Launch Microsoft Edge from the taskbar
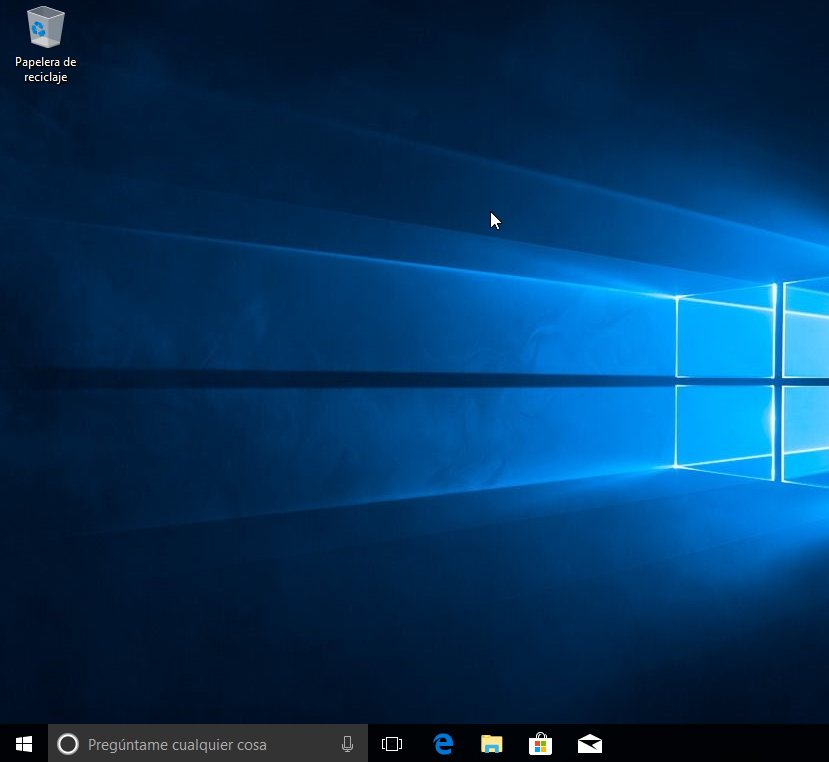Image resolution: width=829 pixels, height=762 pixels. [x=443, y=744]
